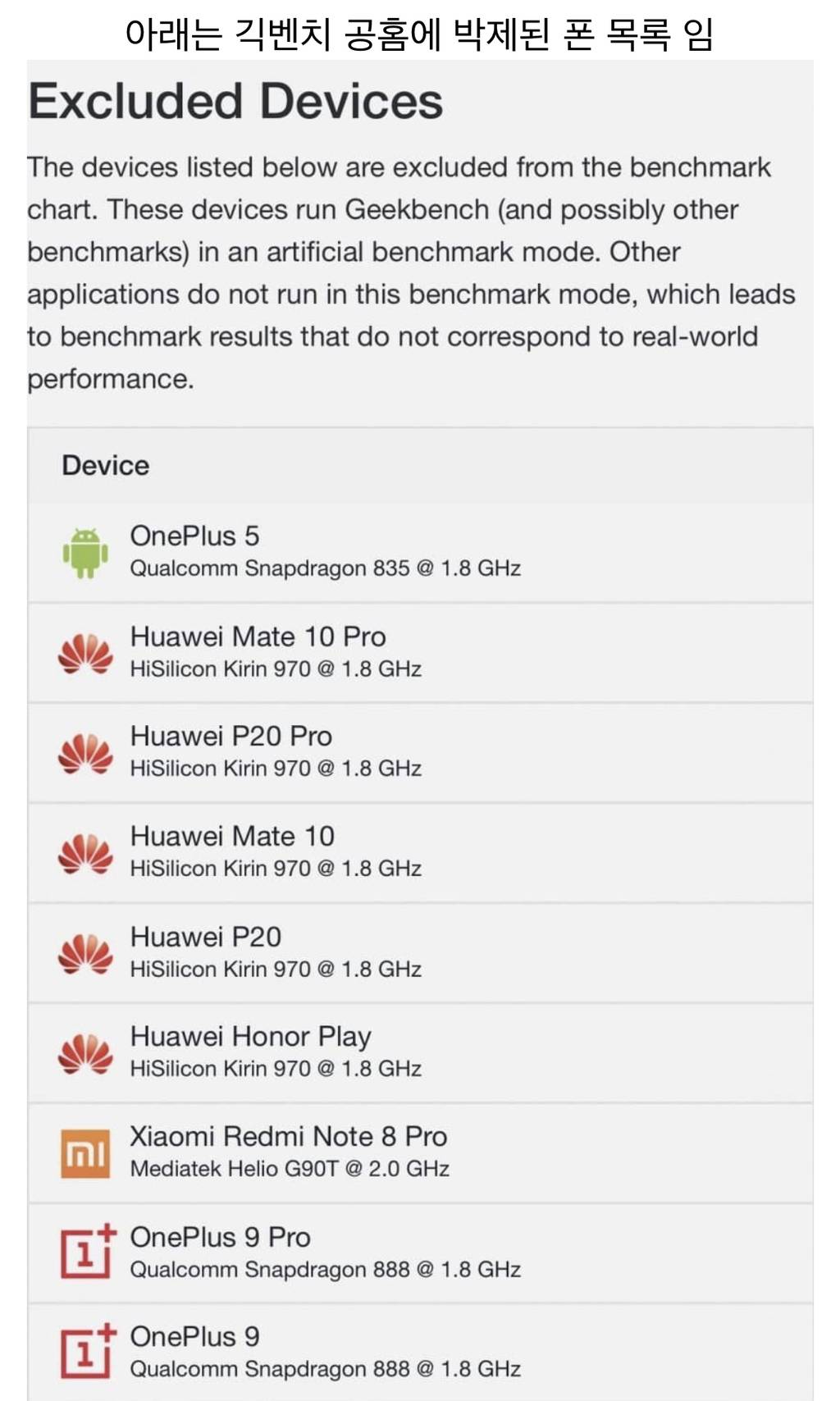The image size is (840, 1401).
Task: Open Xiaomi Redmi Note 8 Pro link
Action: [x=288, y=1137]
